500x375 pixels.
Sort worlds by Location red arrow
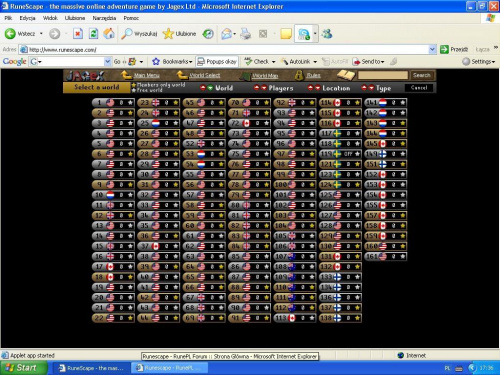pos(310,88)
